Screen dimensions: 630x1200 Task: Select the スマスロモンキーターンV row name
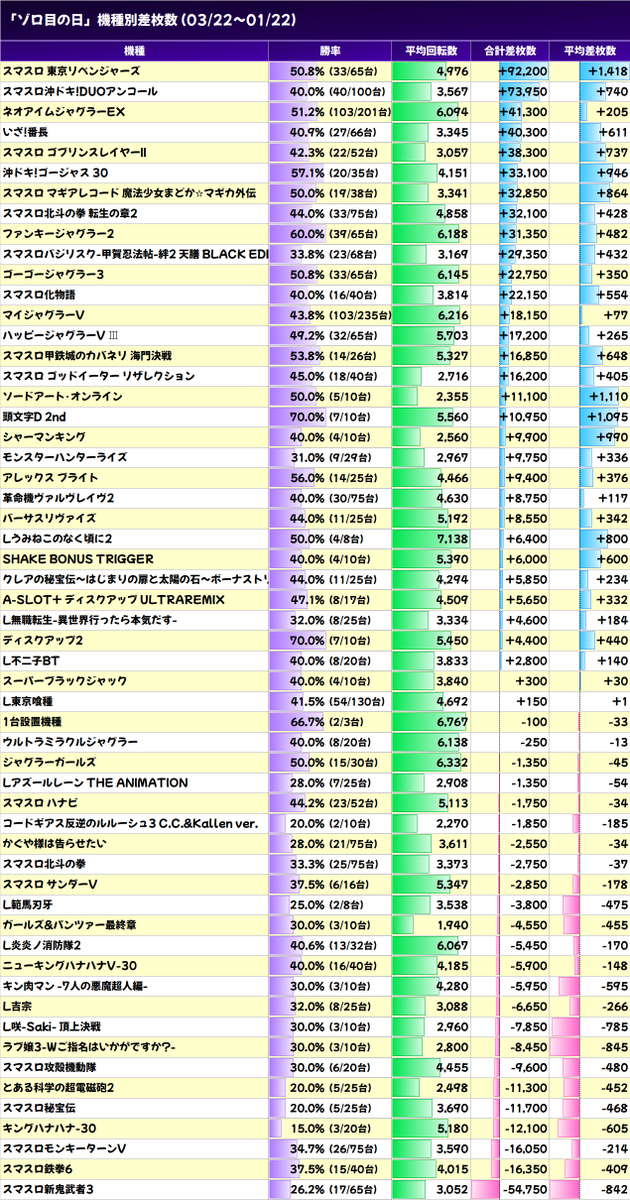tap(65, 1149)
